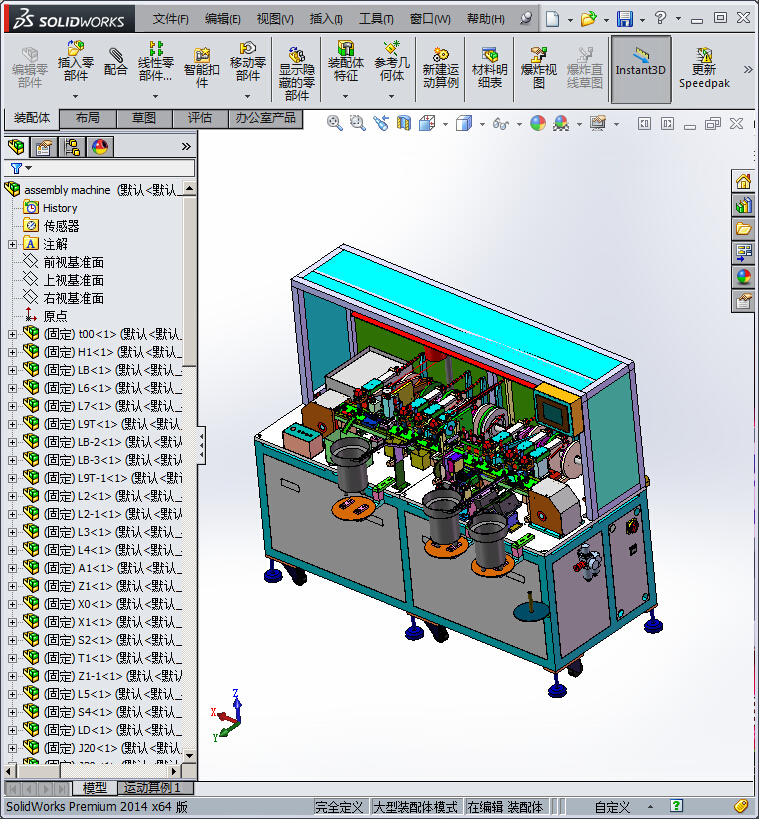Switch to the 布局 tab
759x819 pixels.
87,118
